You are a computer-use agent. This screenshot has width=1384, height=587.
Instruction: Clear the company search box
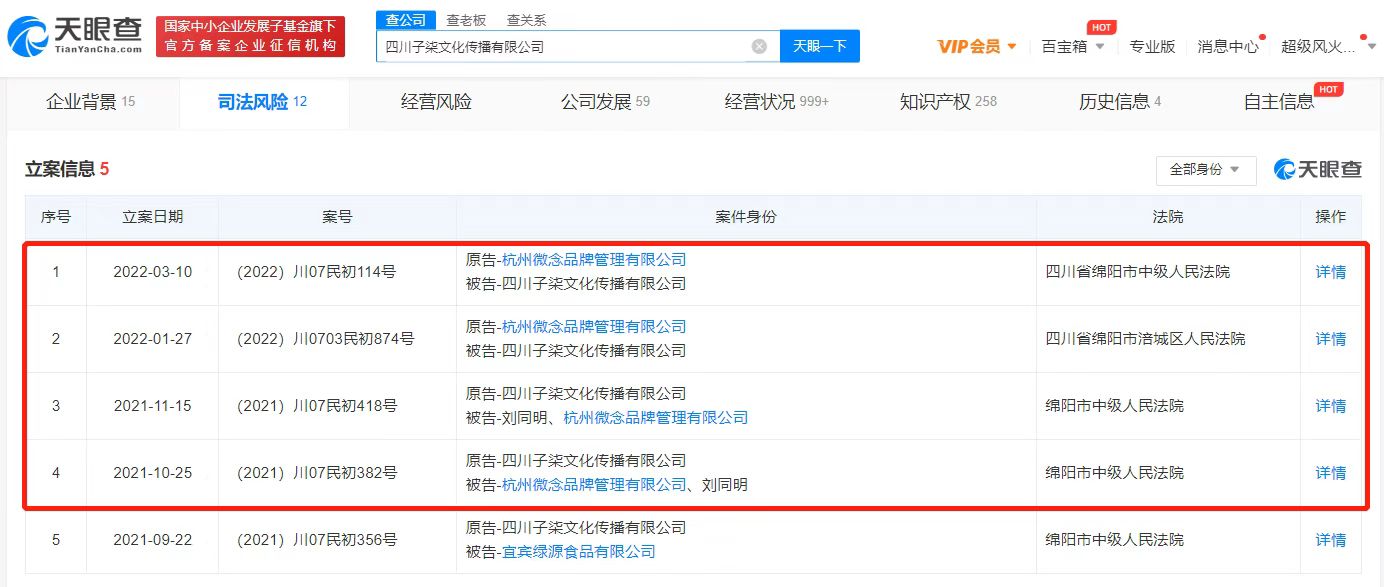(x=759, y=46)
